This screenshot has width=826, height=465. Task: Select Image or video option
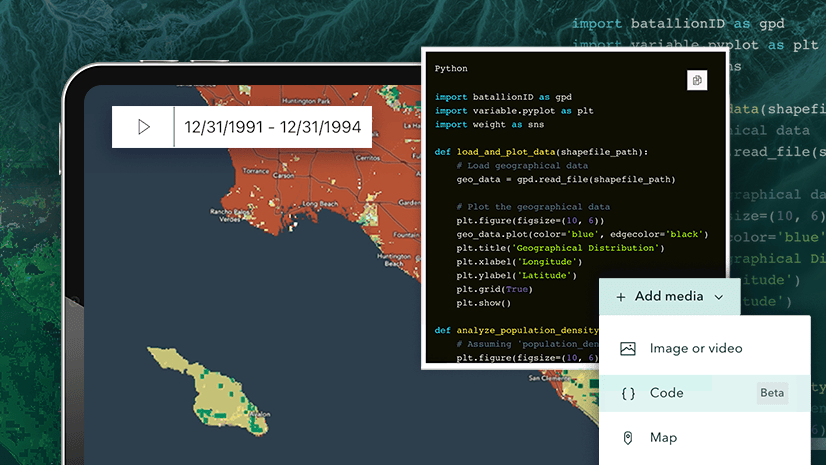point(704,349)
